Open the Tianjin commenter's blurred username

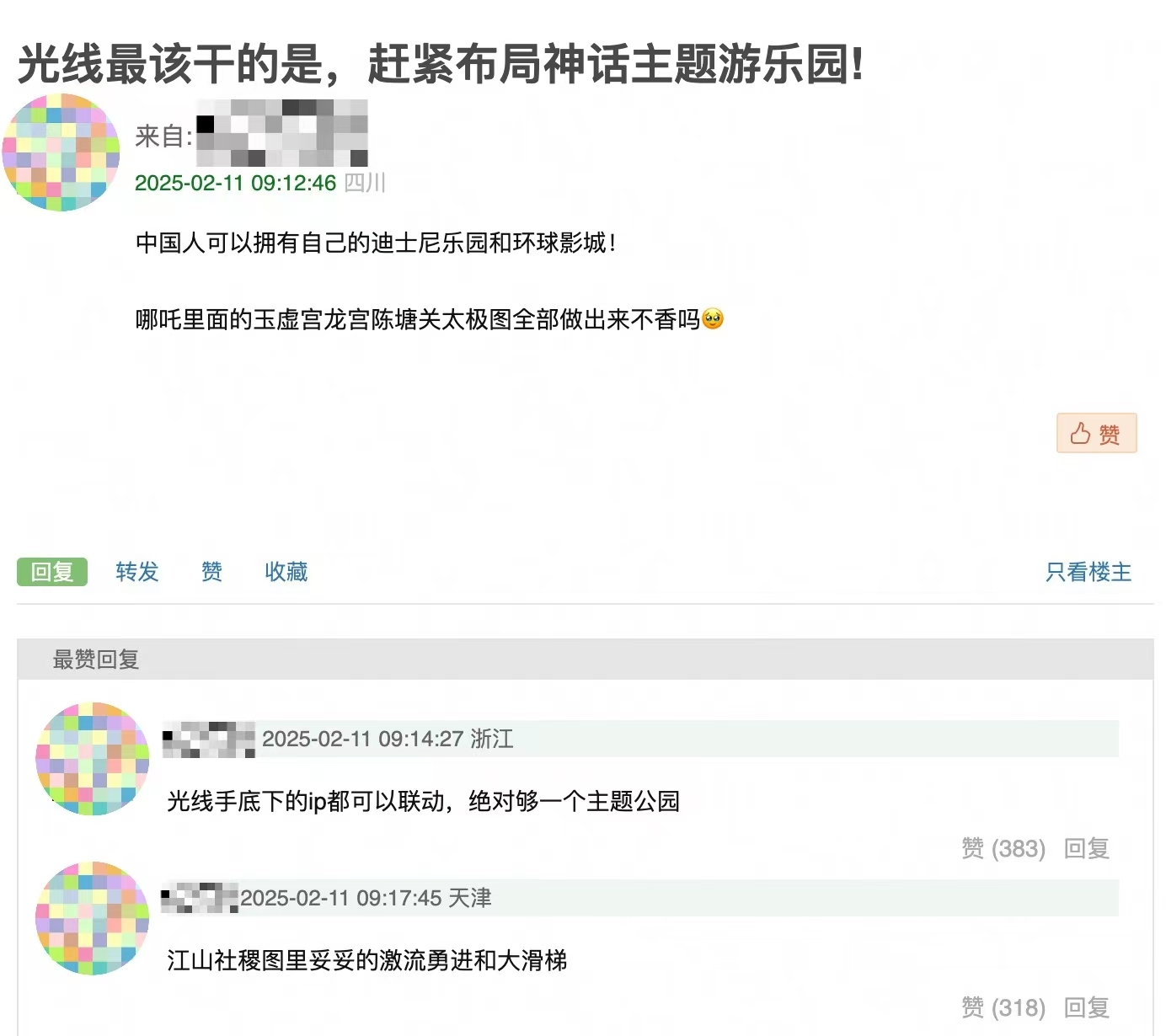point(200,898)
